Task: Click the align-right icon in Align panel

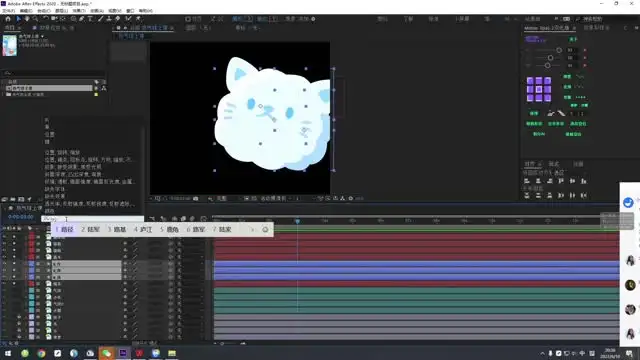Action: pos(550,181)
